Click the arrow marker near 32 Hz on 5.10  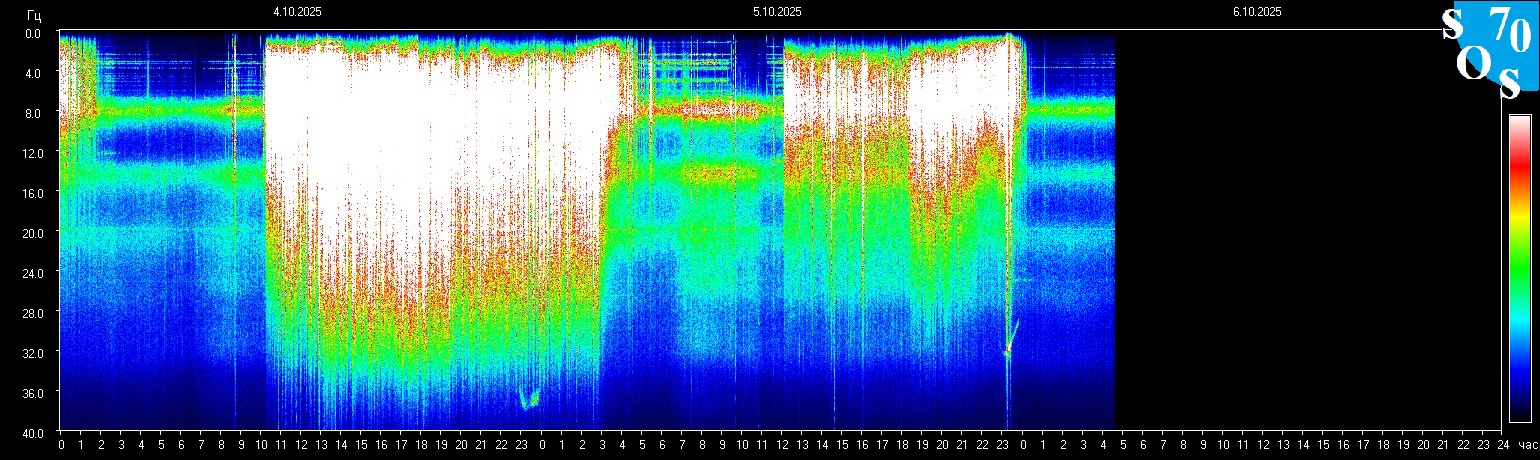click(x=1011, y=336)
